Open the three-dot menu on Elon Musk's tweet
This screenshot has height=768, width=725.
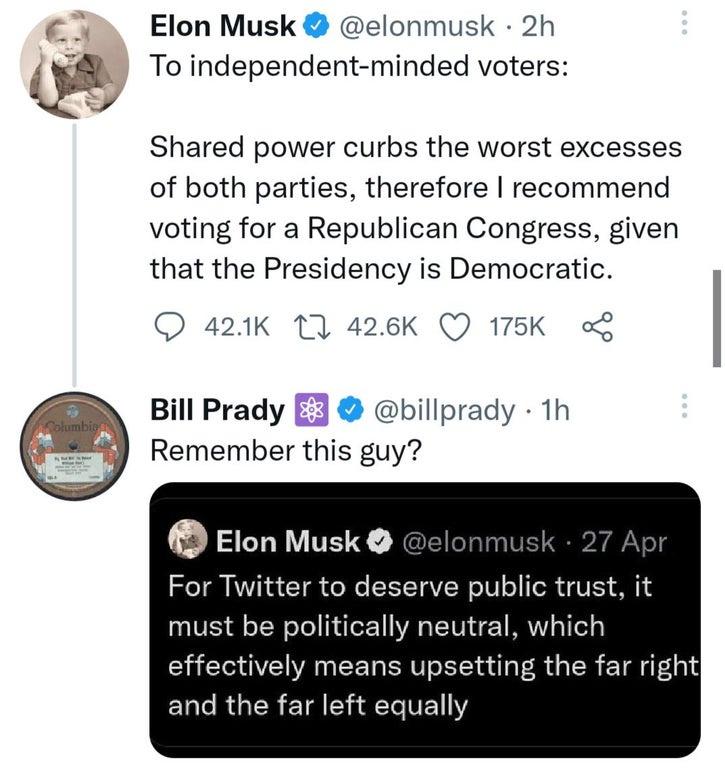pyautogui.click(x=685, y=24)
